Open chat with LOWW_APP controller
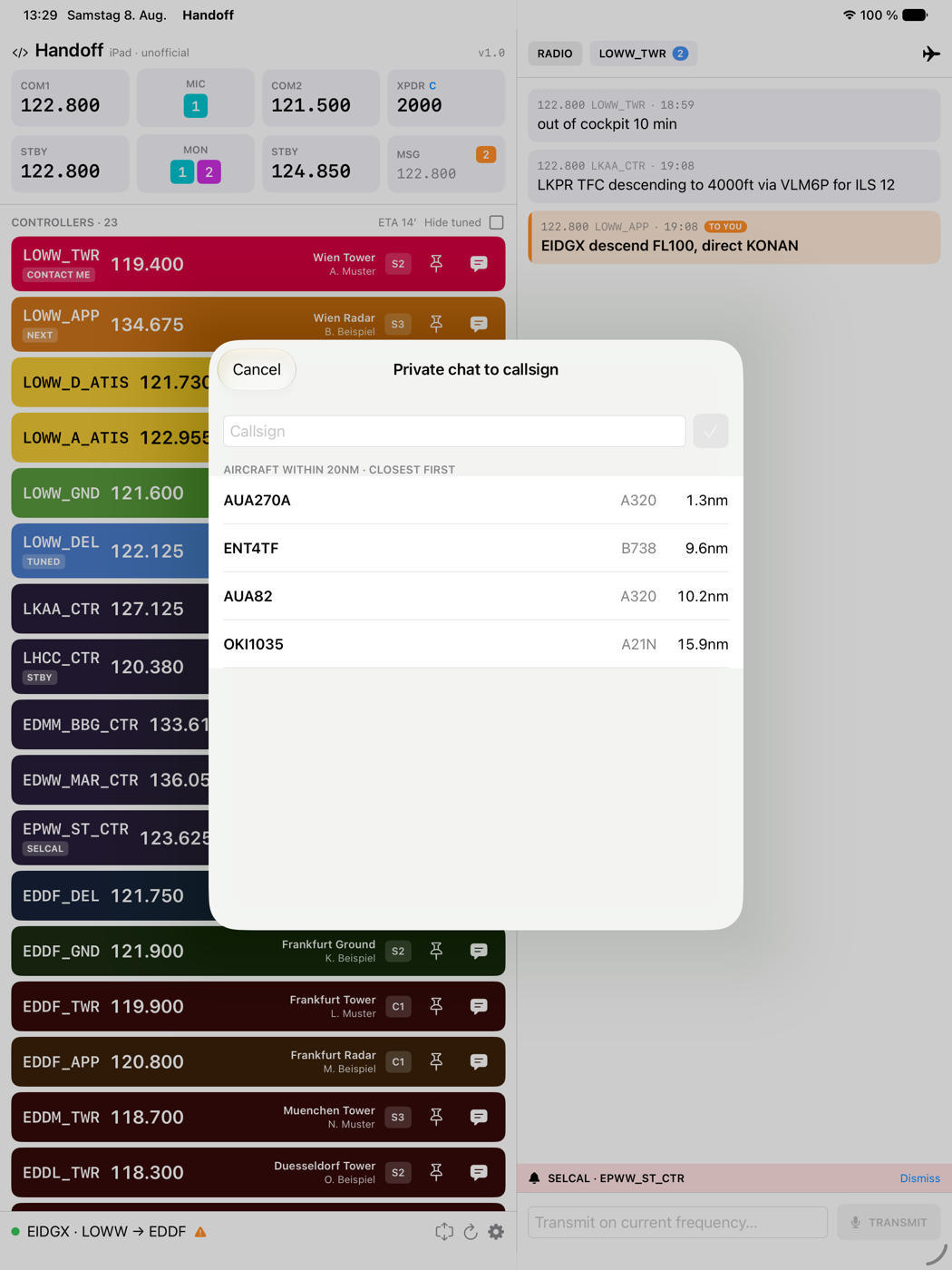Viewport: 952px width, 1270px height. (479, 324)
